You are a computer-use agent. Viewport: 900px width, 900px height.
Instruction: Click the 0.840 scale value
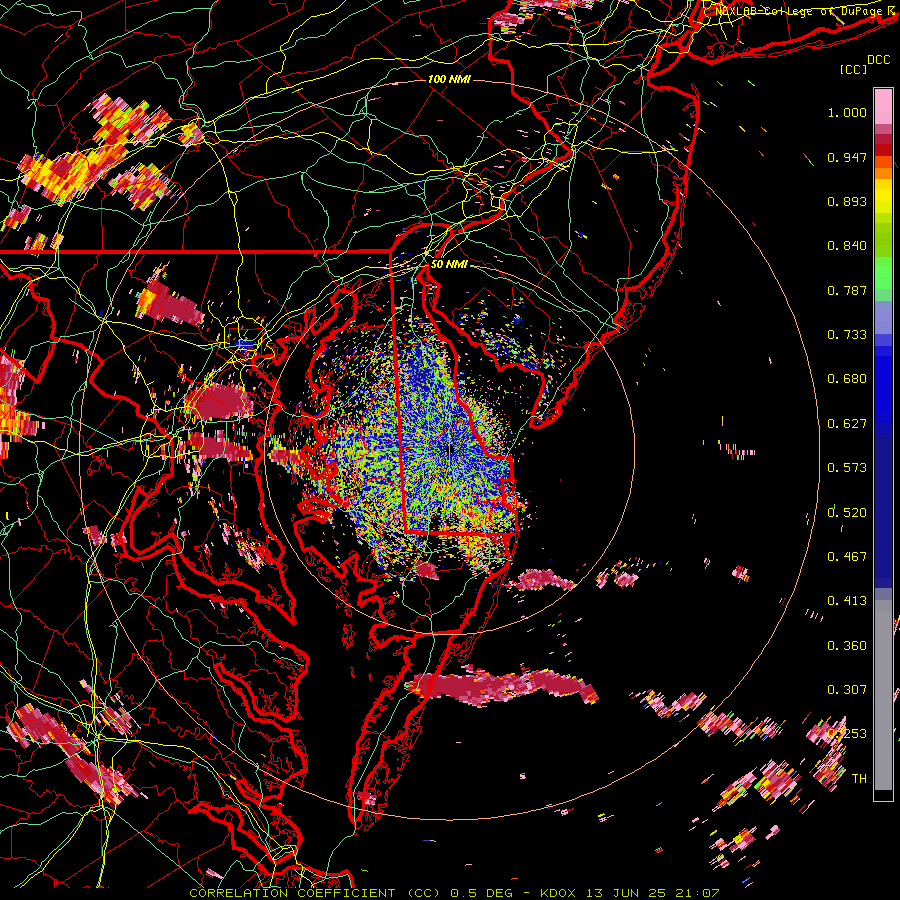847,246
